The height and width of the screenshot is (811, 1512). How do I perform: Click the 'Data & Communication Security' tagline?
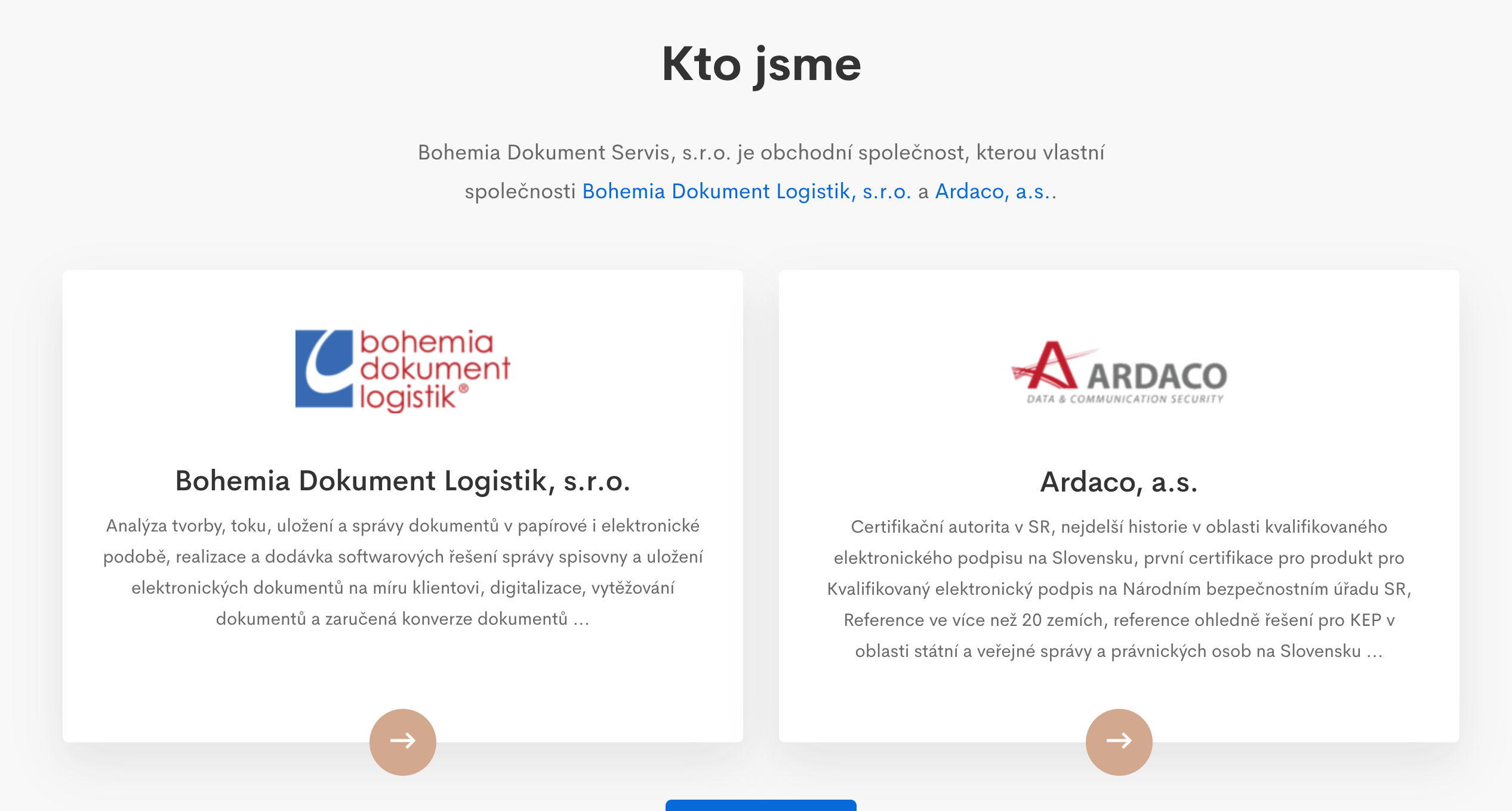pyautogui.click(x=1125, y=399)
